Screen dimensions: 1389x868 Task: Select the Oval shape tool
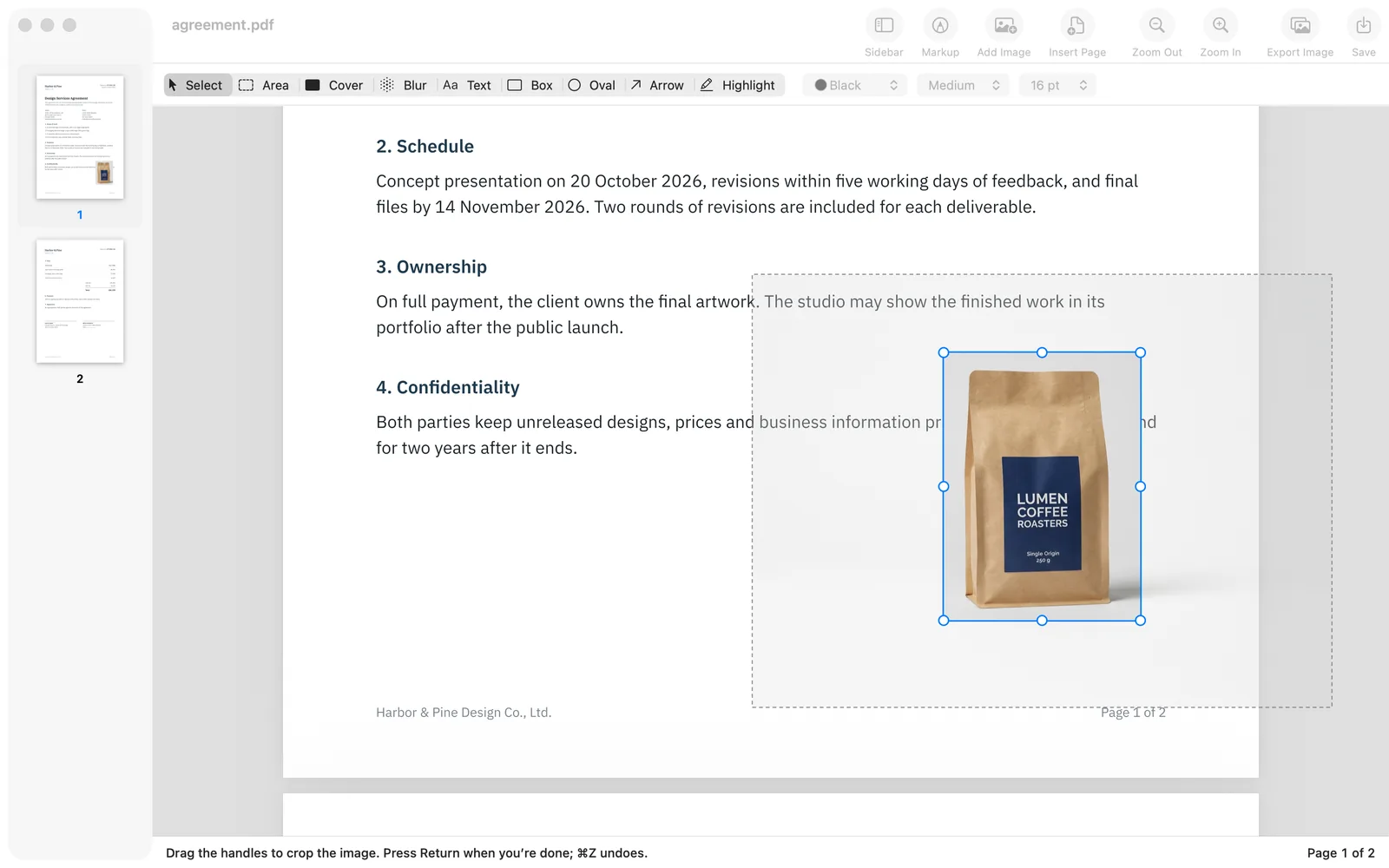[x=592, y=85]
